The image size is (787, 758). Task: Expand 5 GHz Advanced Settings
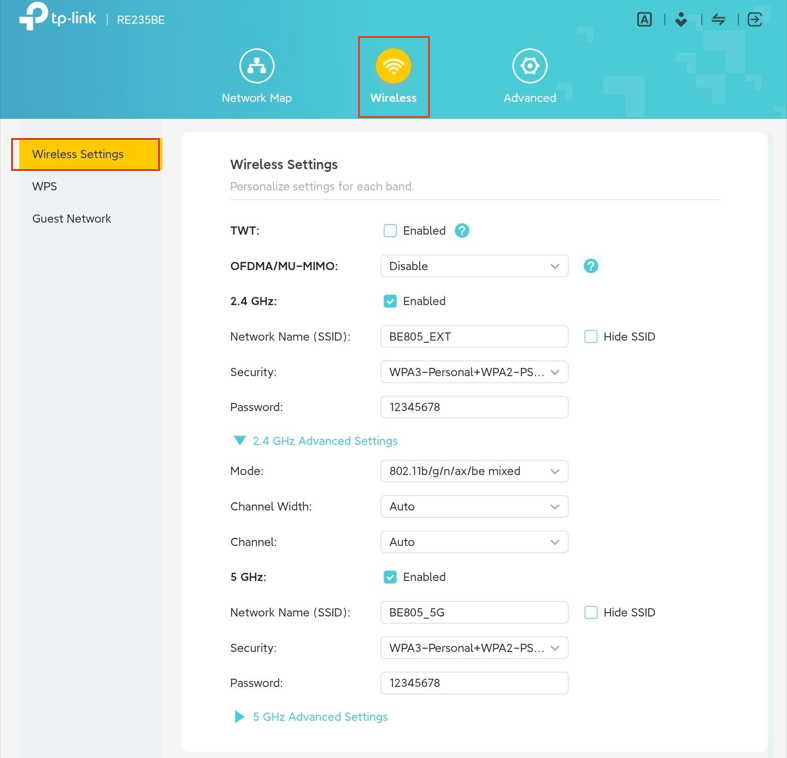click(x=311, y=717)
